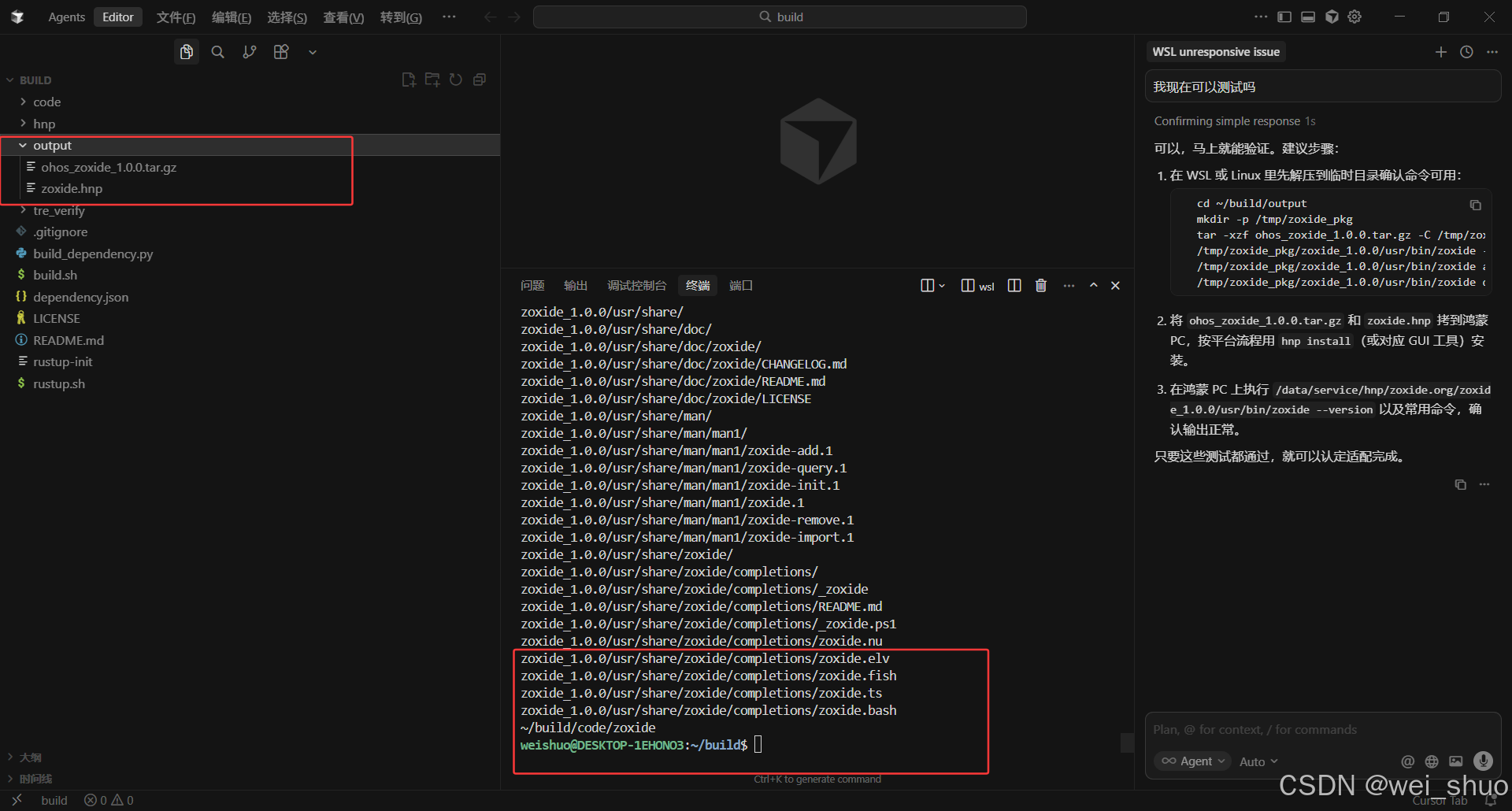
Task: Open title bar layout overflow menu
Action: tap(1261, 17)
